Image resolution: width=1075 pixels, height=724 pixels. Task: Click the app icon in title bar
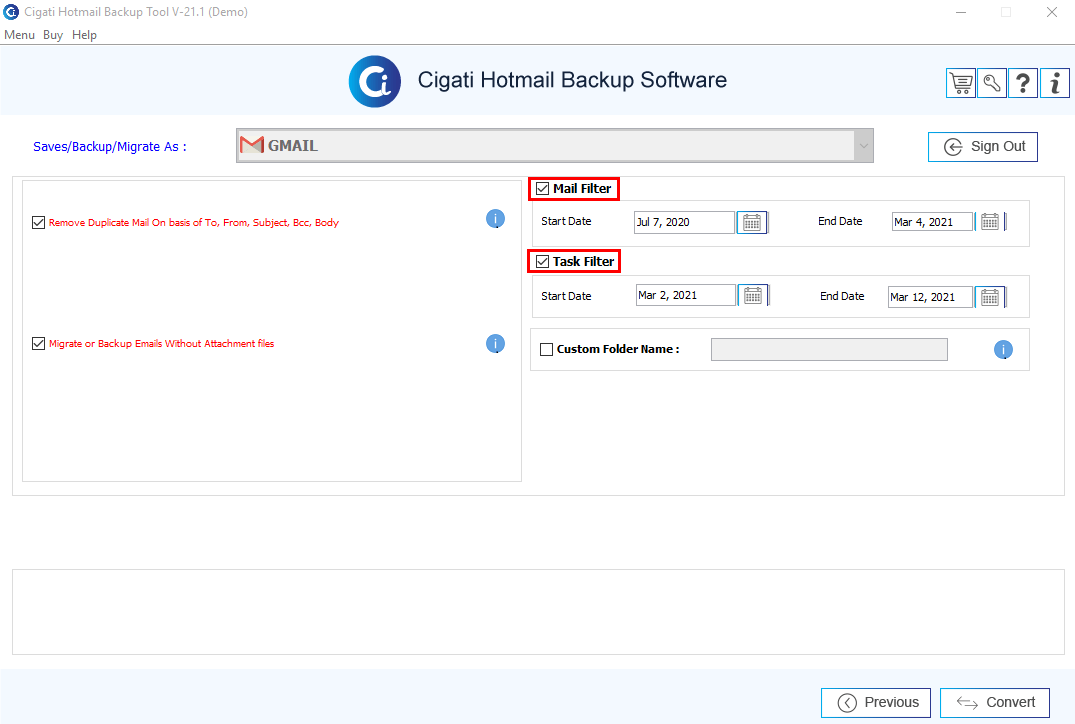(11, 12)
